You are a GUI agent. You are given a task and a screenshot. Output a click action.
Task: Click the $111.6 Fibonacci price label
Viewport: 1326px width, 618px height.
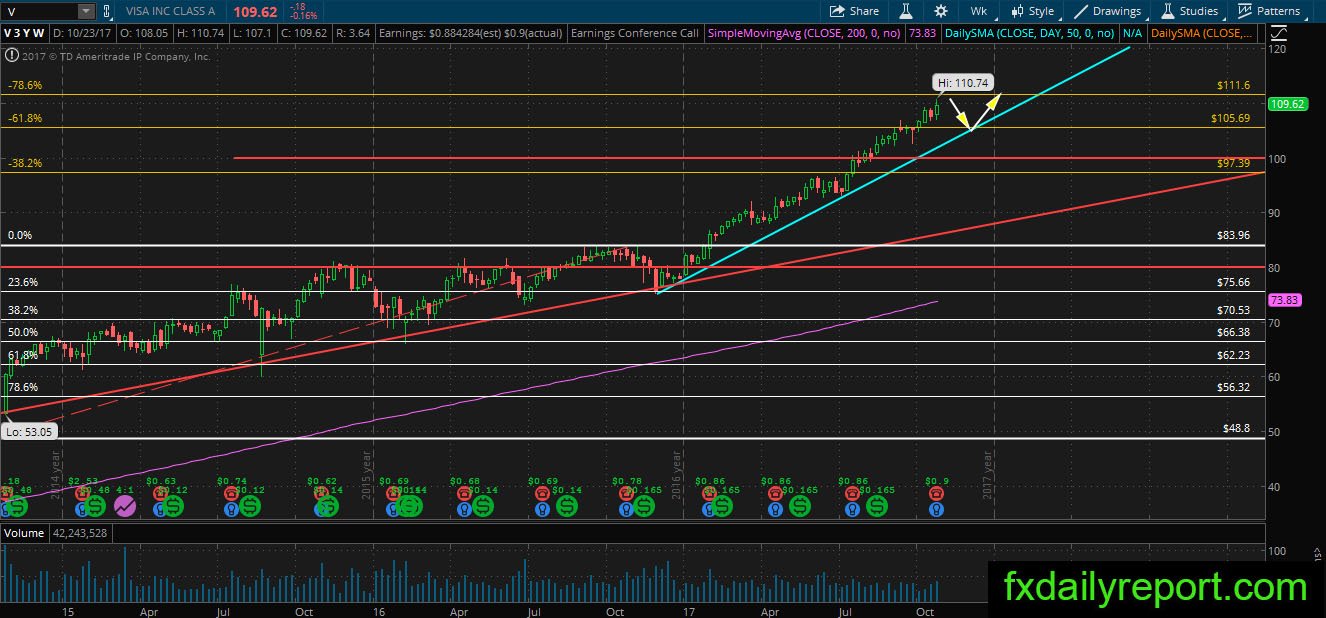1234,86
